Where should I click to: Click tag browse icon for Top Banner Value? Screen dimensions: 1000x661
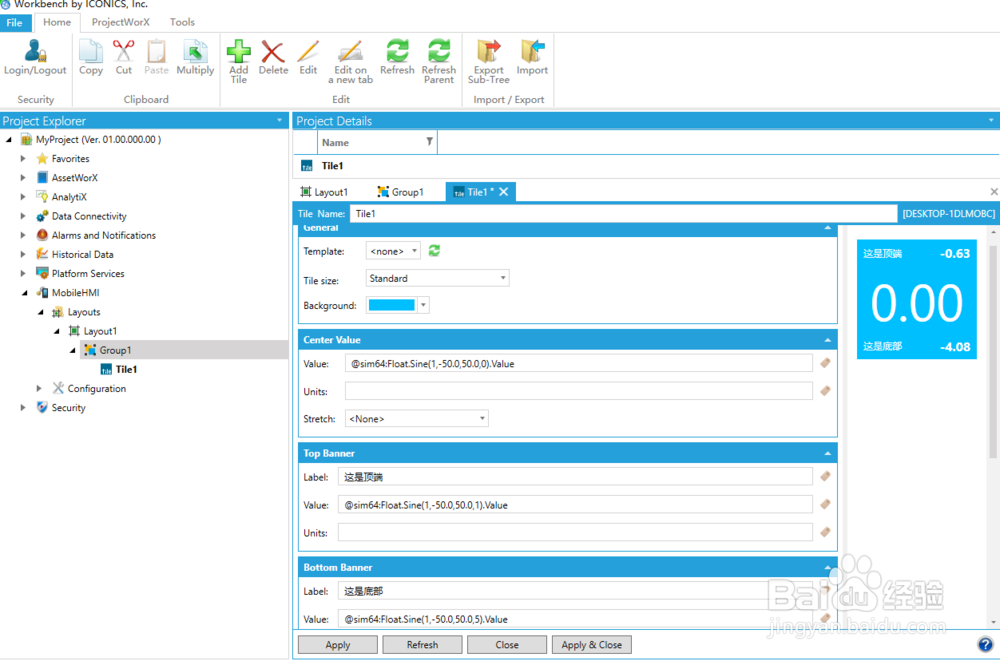coord(825,504)
